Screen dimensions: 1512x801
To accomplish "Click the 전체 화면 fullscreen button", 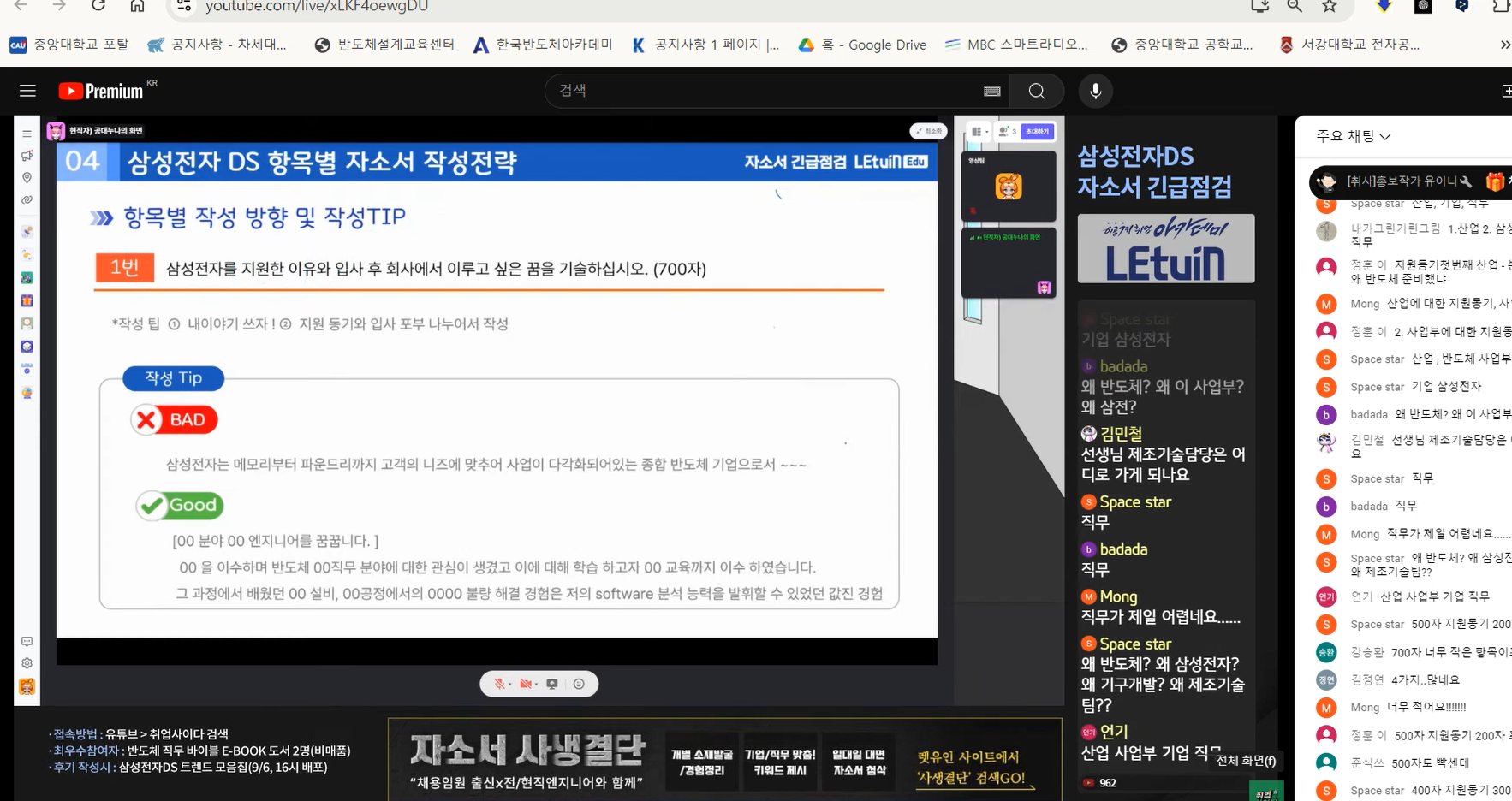I will (1246, 760).
